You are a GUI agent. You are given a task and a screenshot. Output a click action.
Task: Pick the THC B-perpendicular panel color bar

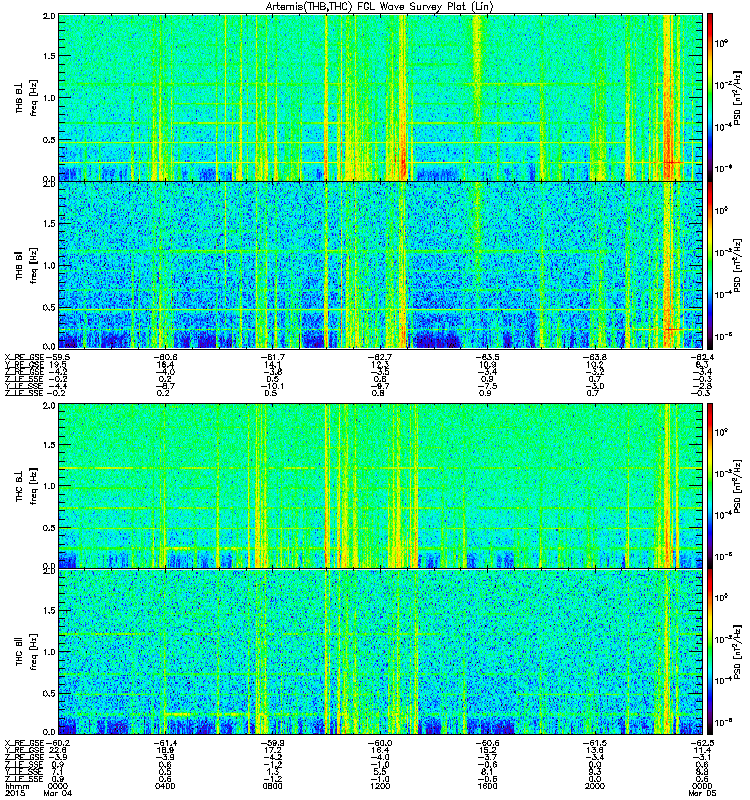click(710, 485)
